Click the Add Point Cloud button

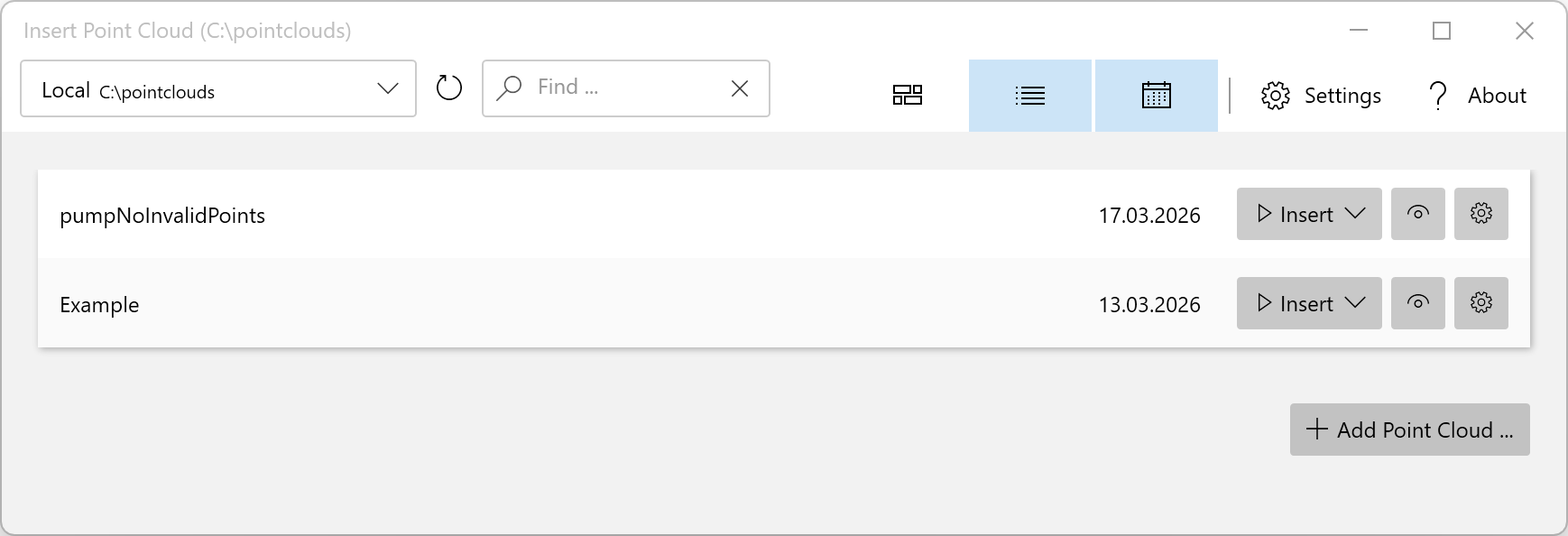[1409, 430]
